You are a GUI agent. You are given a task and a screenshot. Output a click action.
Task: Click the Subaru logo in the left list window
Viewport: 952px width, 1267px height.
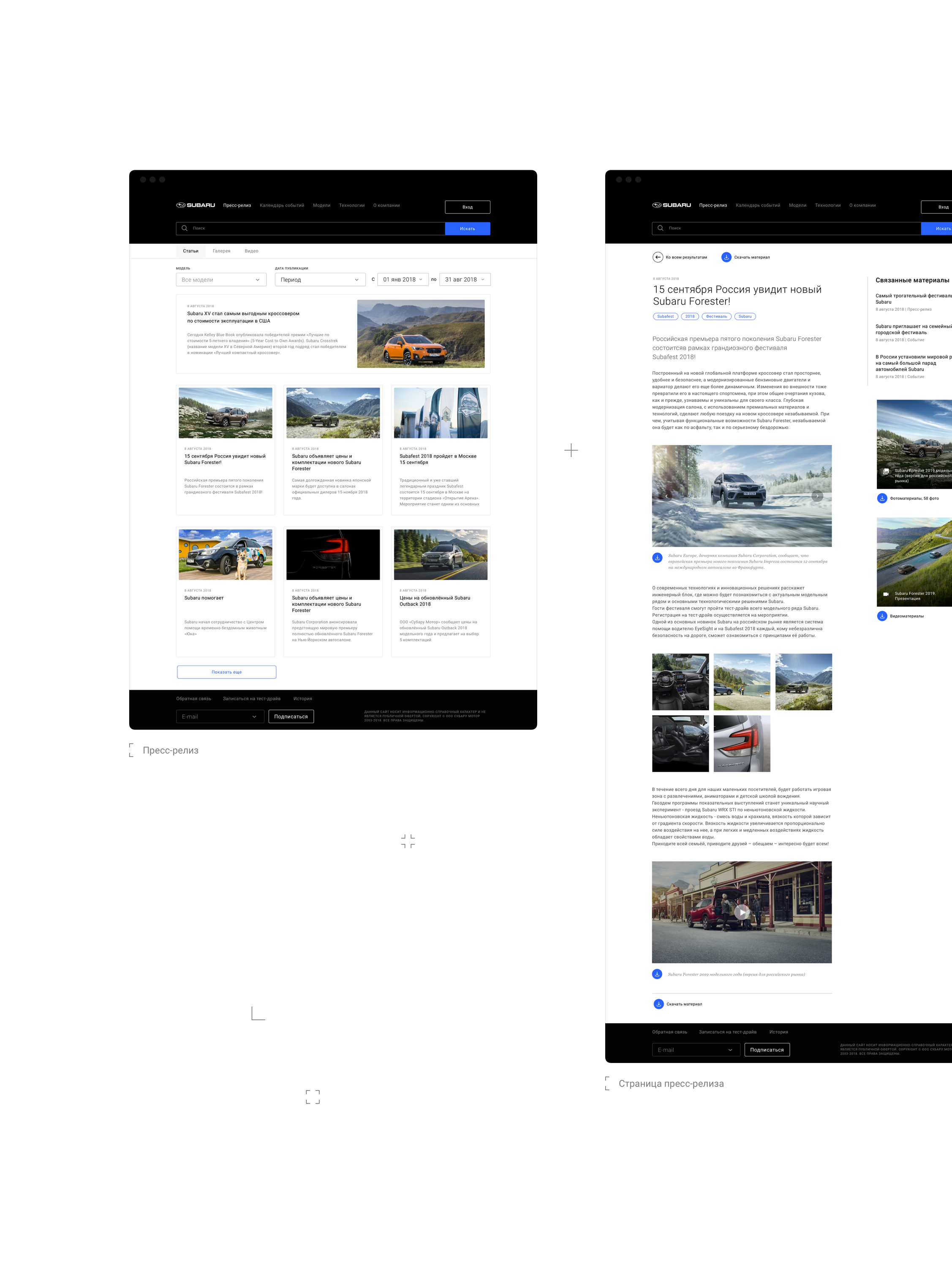[x=195, y=205]
